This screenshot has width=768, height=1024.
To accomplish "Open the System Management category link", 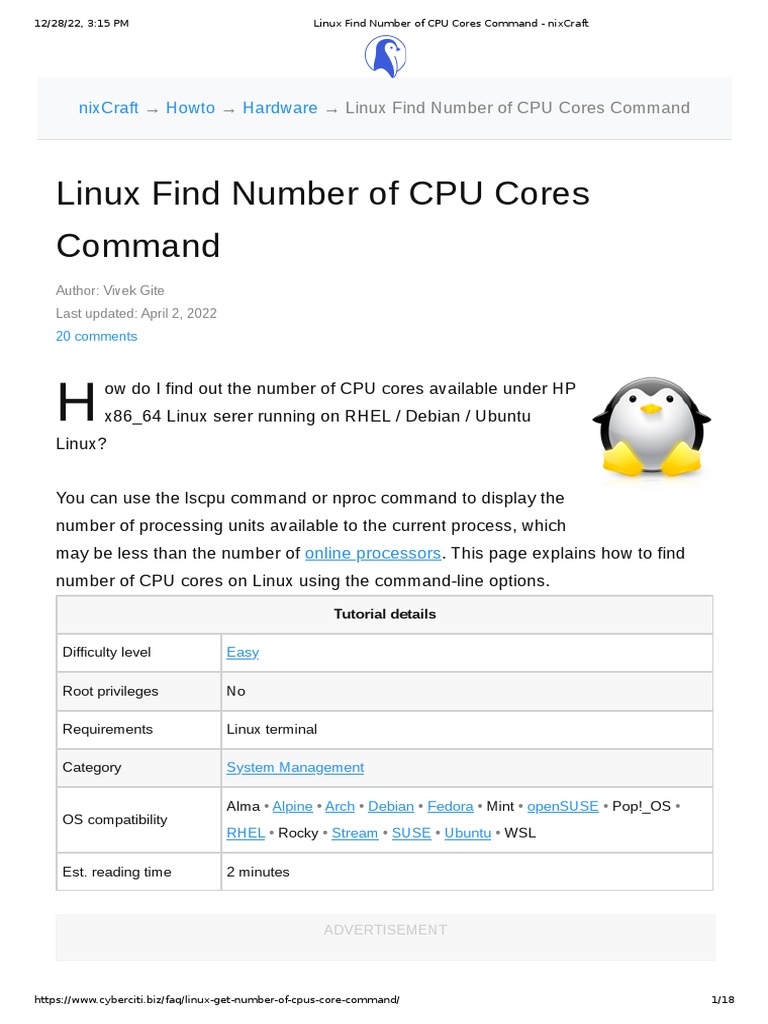I will click(295, 767).
